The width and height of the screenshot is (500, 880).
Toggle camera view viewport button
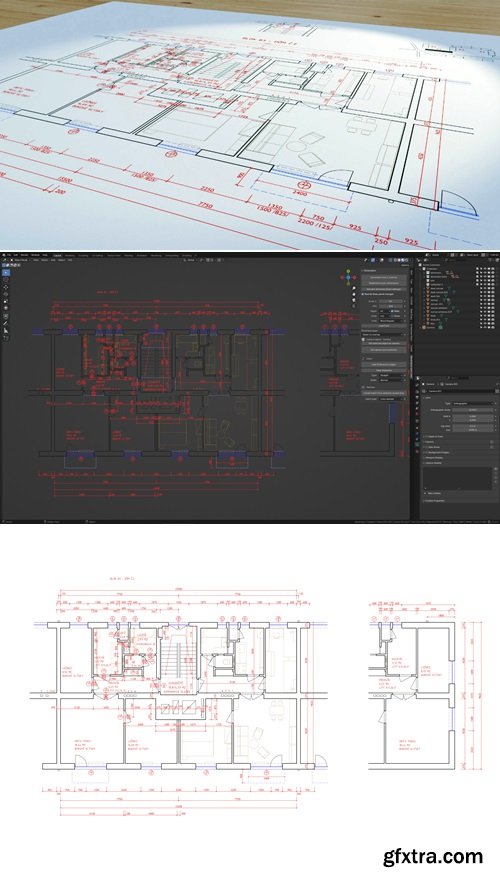[x=354, y=300]
